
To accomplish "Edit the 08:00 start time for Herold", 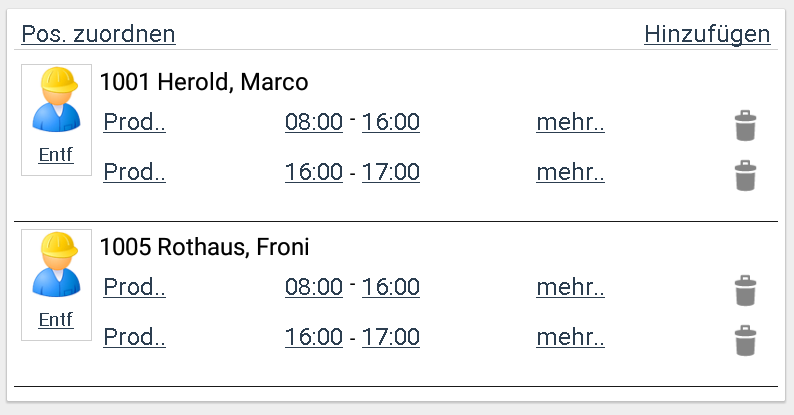I will pyautogui.click(x=314, y=122).
